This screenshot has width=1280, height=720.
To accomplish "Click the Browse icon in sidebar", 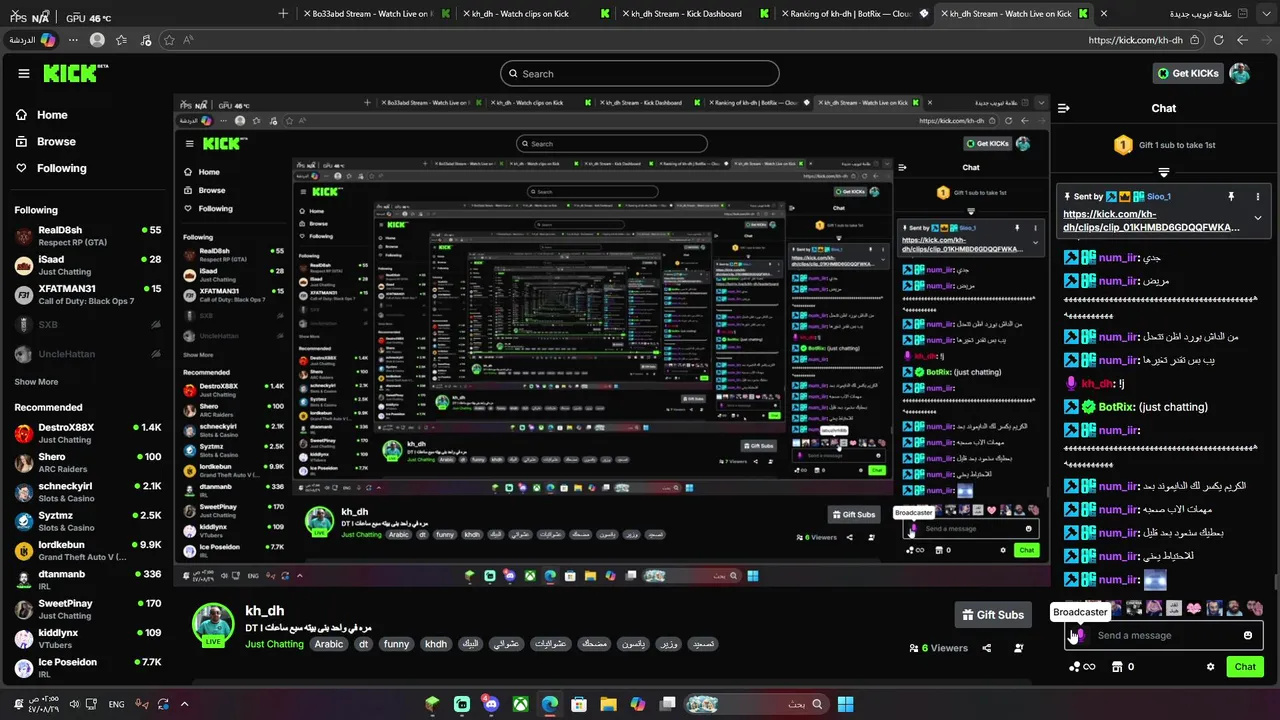I will (x=21, y=142).
